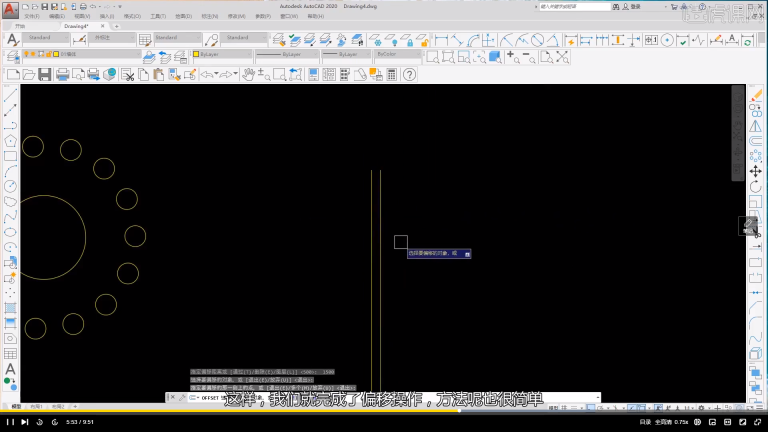This screenshot has width=768, height=432.
Task: Open the text style Standard dropdown
Action: click(x=46, y=38)
